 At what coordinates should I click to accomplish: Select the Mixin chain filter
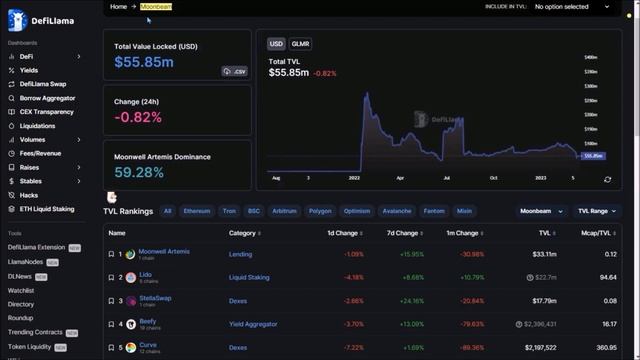(464, 211)
